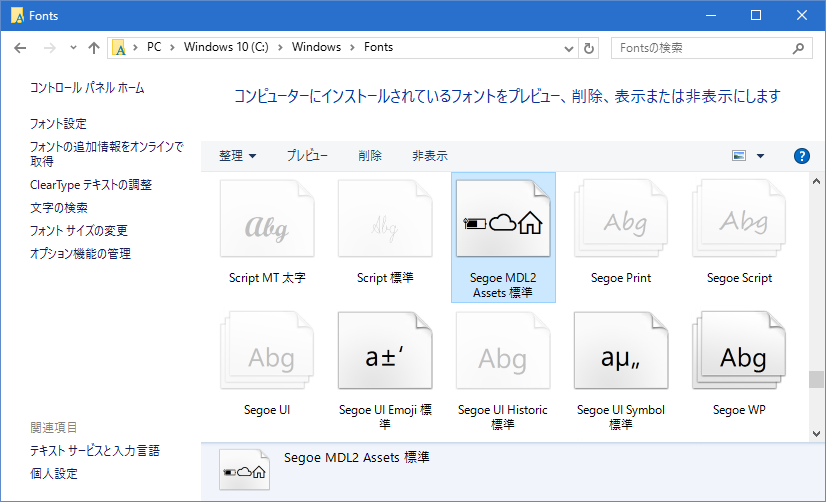
Task: Click プレビュー in the toolbar
Action: tap(307, 155)
